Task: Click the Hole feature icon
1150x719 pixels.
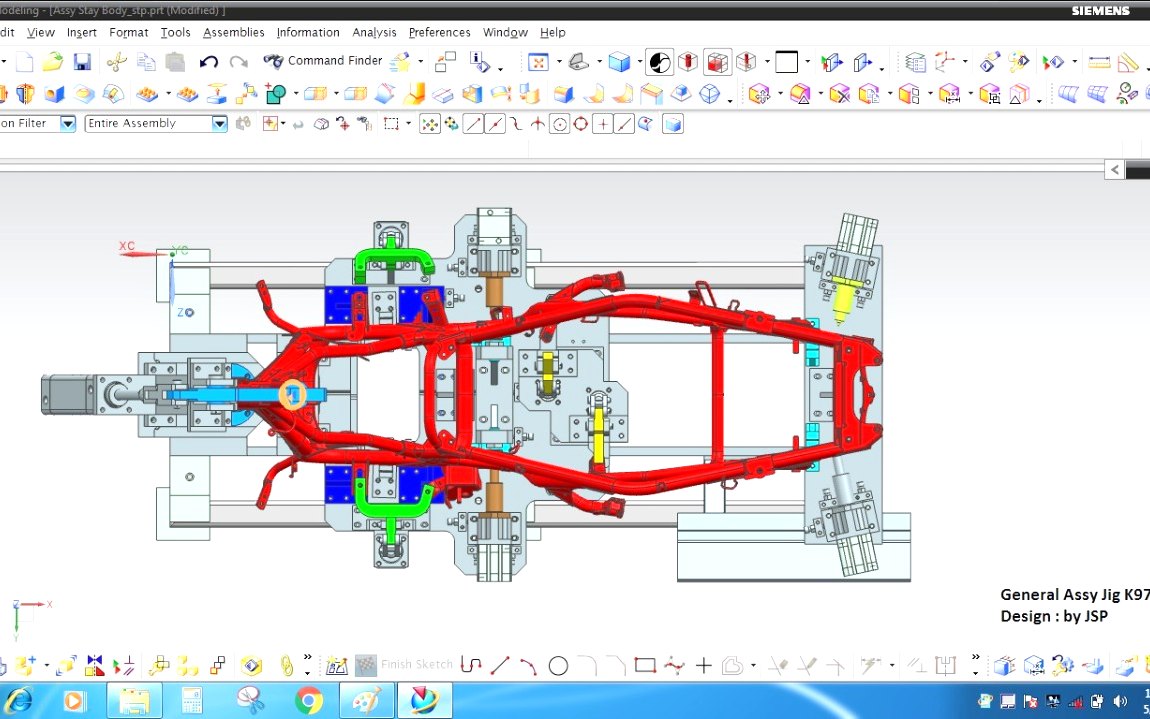Action: 54,94
